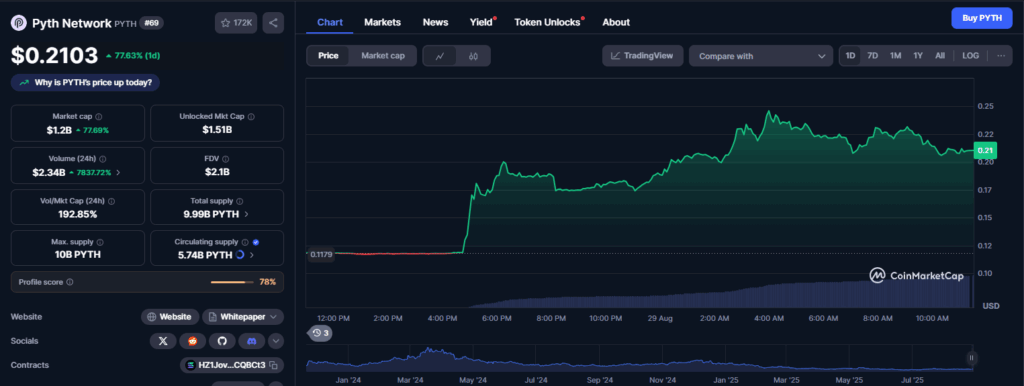Set chart range to 7D
This screenshot has height=386, width=1024.
[872, 56]
